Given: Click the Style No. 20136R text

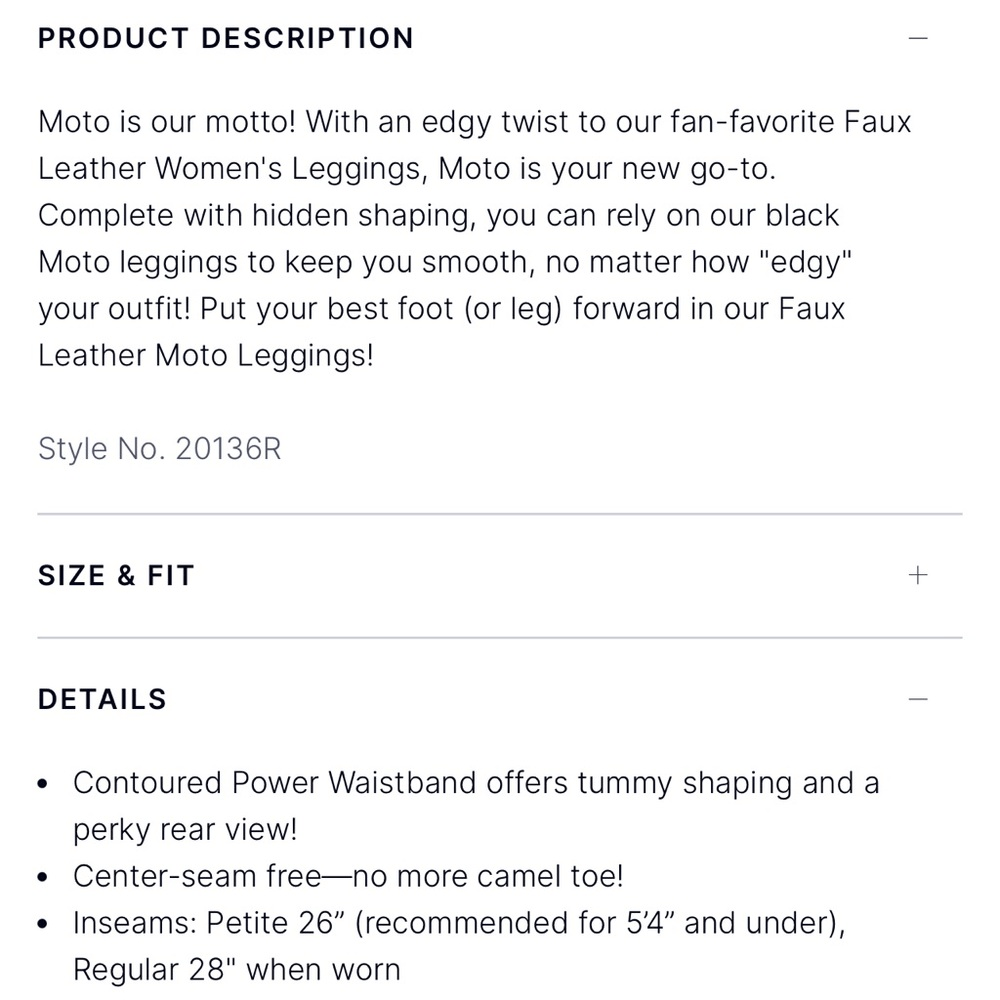Looking at the screenshot, I should [x=159, y=448].
